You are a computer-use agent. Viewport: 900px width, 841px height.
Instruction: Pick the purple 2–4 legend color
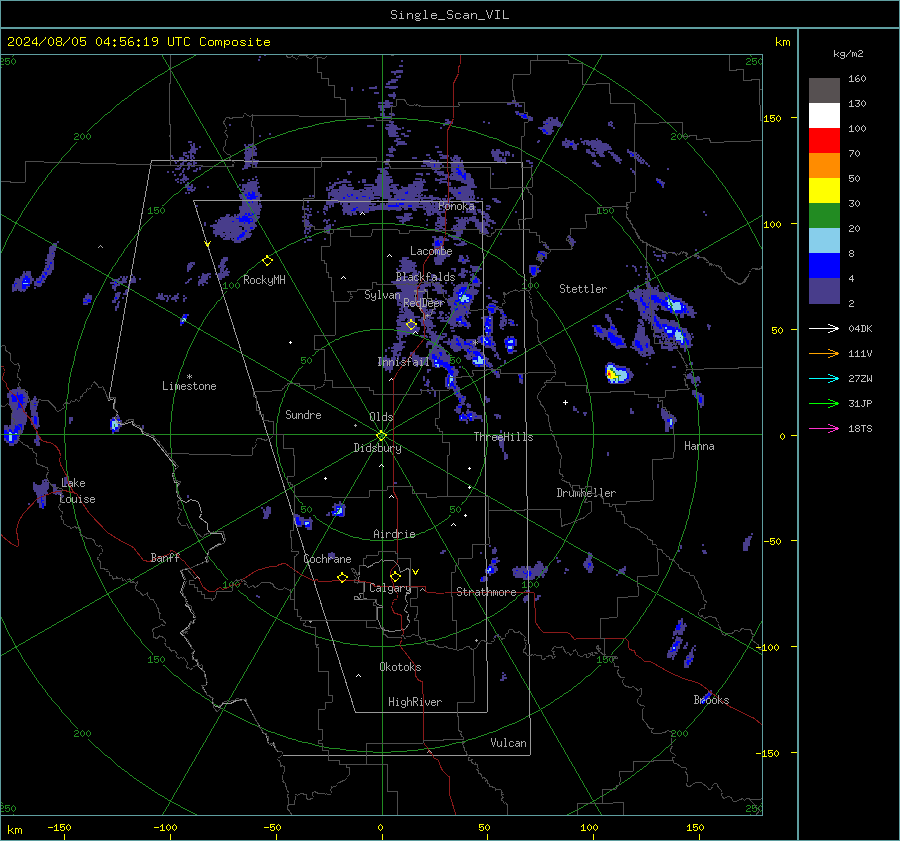[824, 291]
